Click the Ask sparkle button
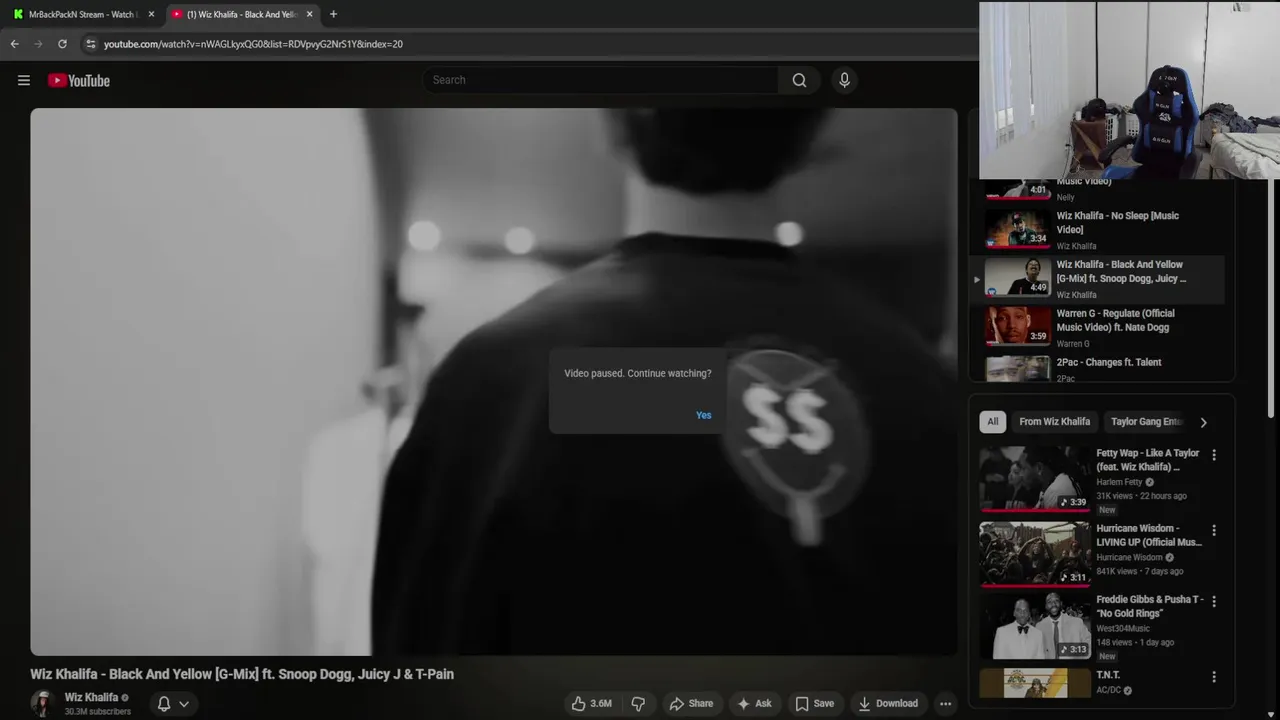This screenshot has width=1280, height=720. click(754, 703)
